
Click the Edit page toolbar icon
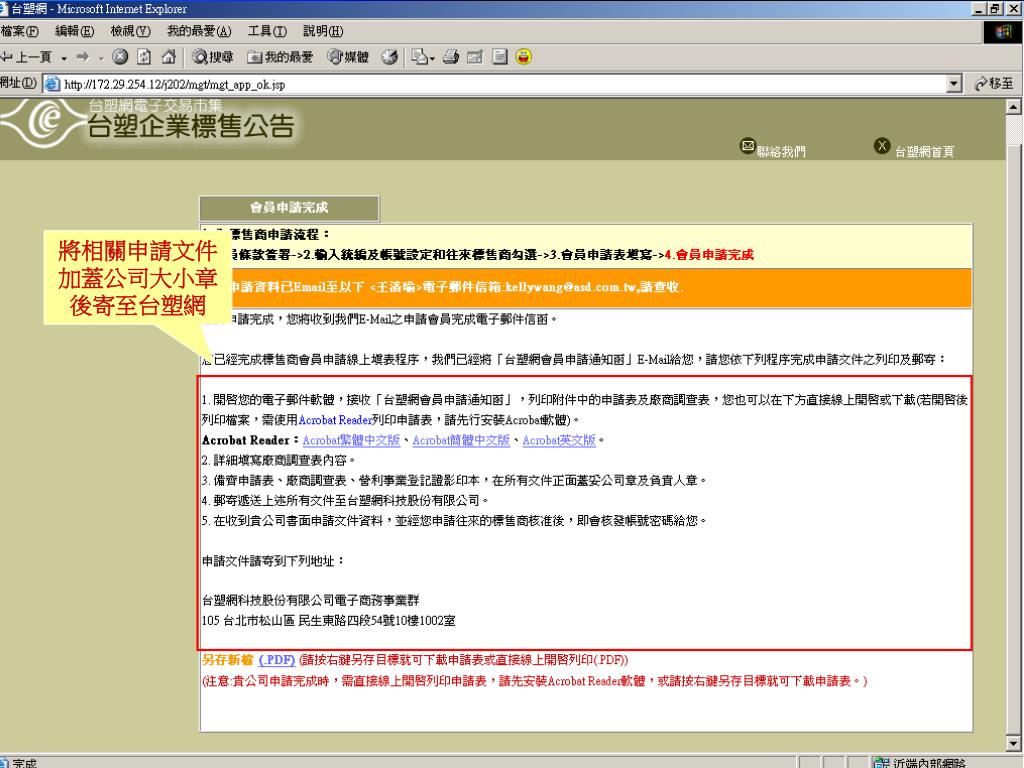pyautogui.click(x=475, y=57)
